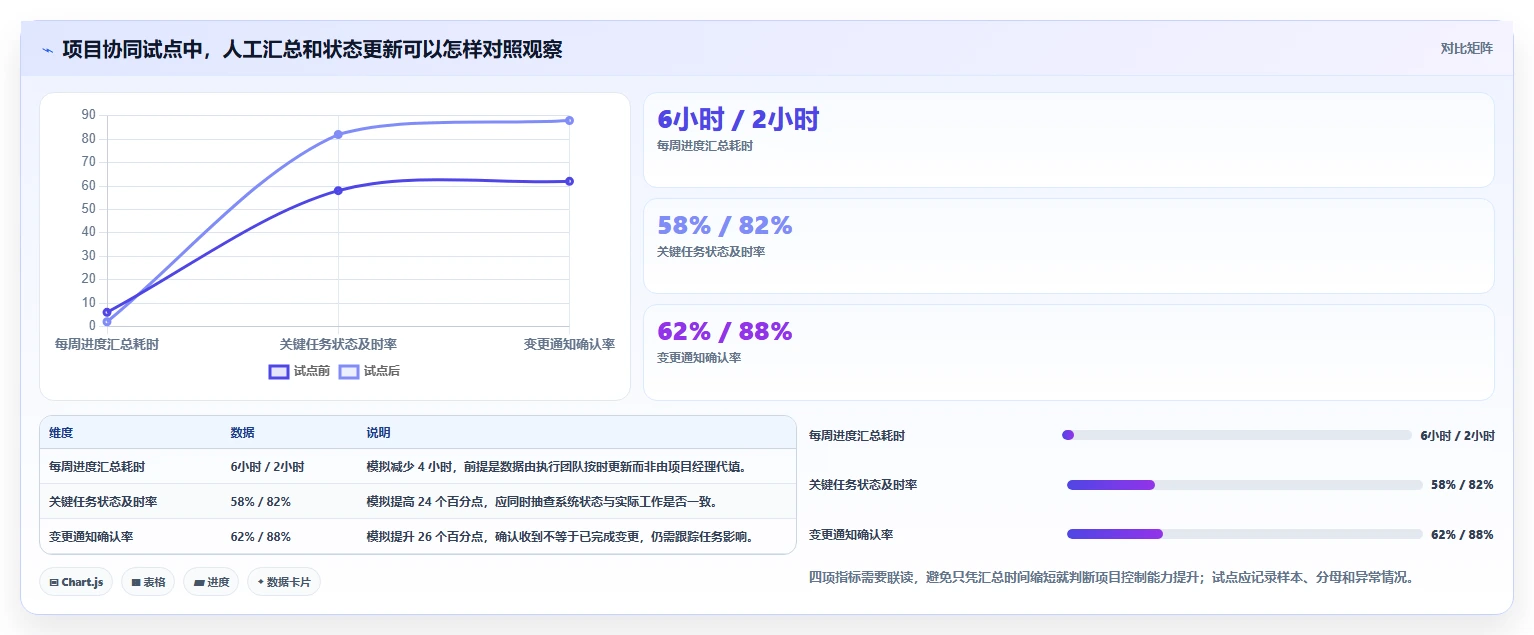1534x635 pixels.
Task: Click the y-axis 90 tick label
Action: tap(89, 115)
